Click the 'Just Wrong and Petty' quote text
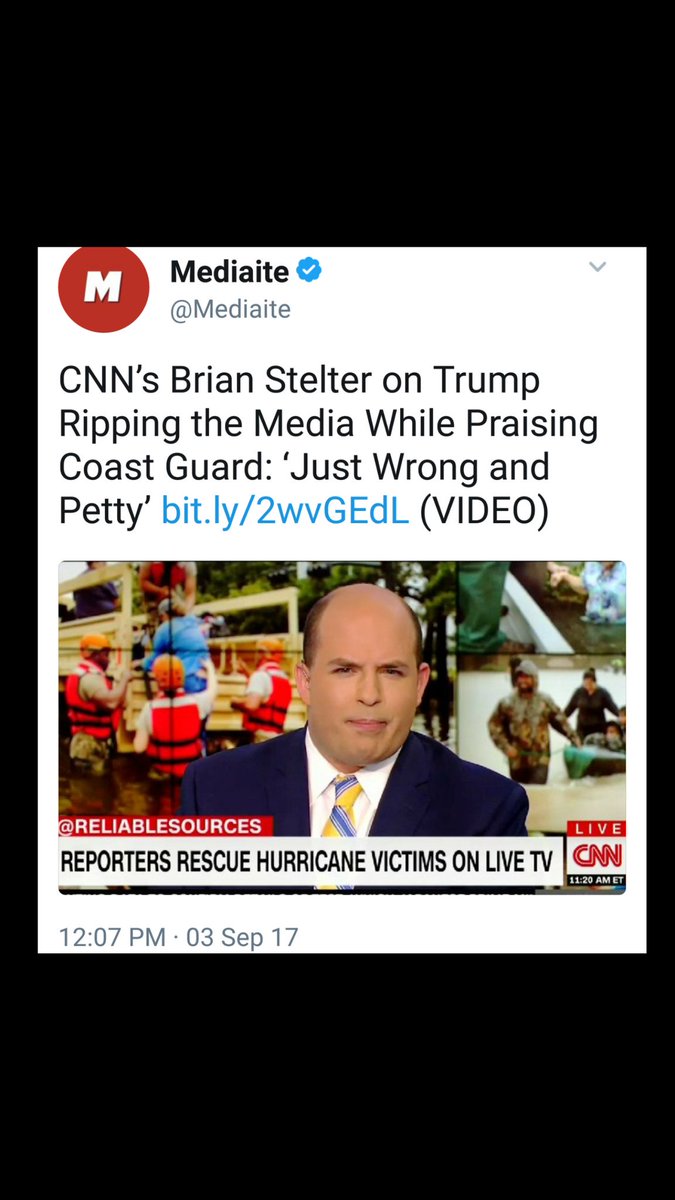 click(x=304, y=489)
